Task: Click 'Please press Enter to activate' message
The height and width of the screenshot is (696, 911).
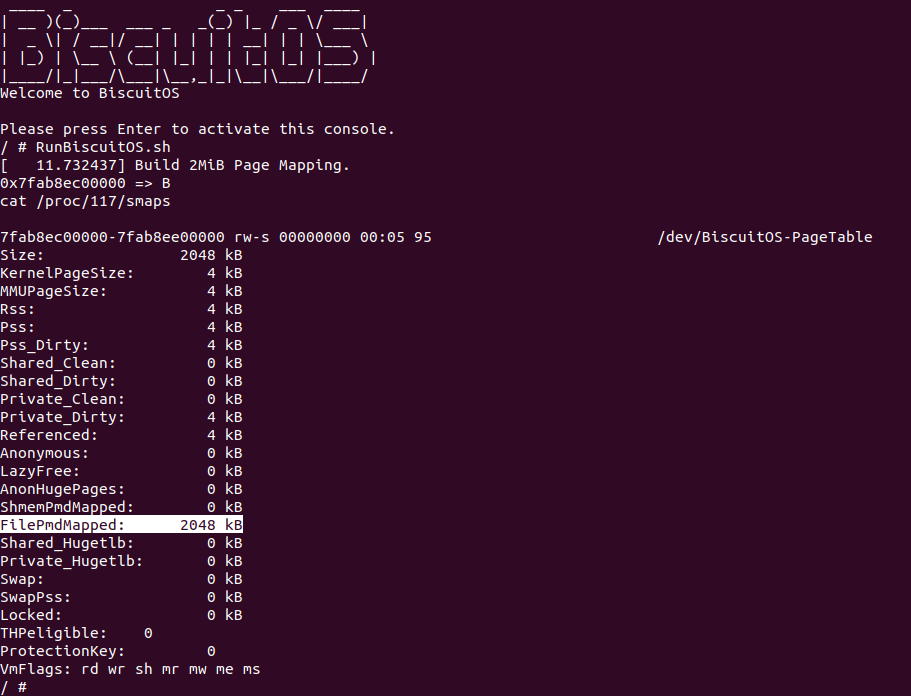Action: click(197, 129)
